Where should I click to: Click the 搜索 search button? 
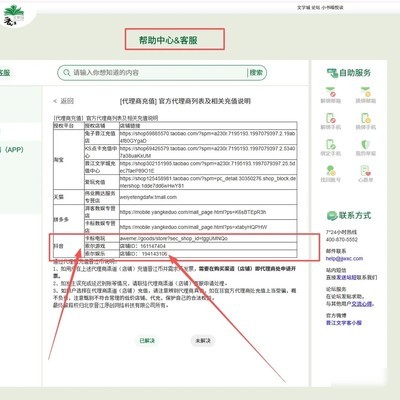click(256, 72)
